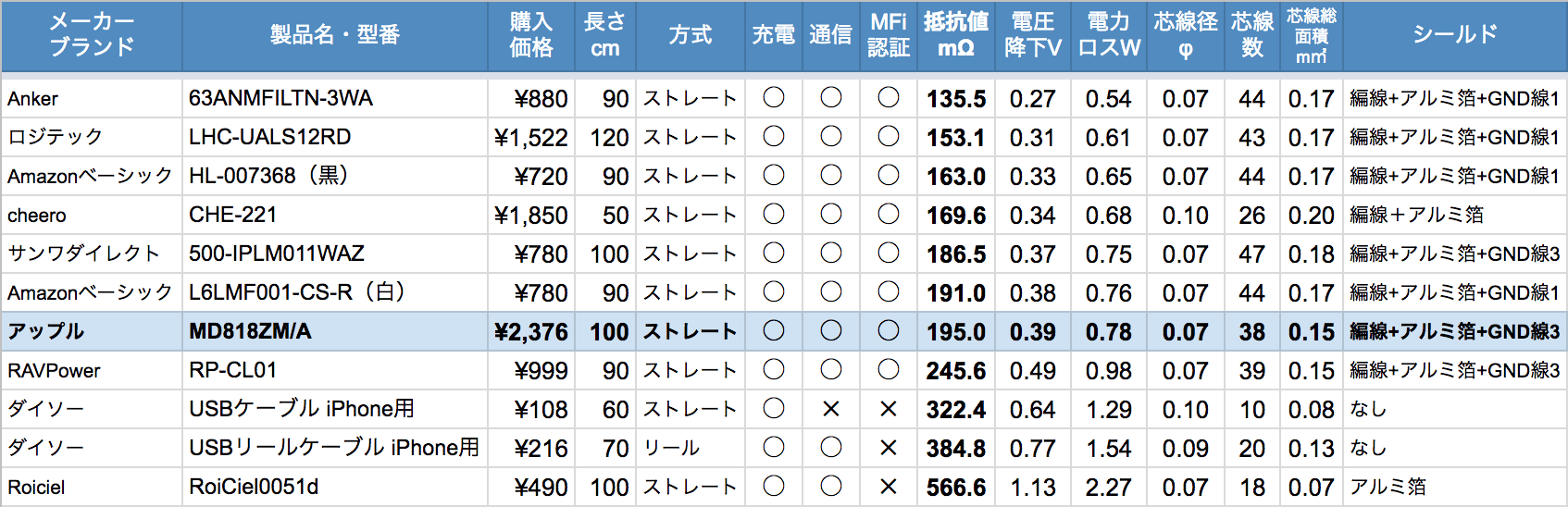The height and width of the screenshot is (507, 1568).
Task: Click the 芯線総面積 column header
Action: coord(1312,35)
